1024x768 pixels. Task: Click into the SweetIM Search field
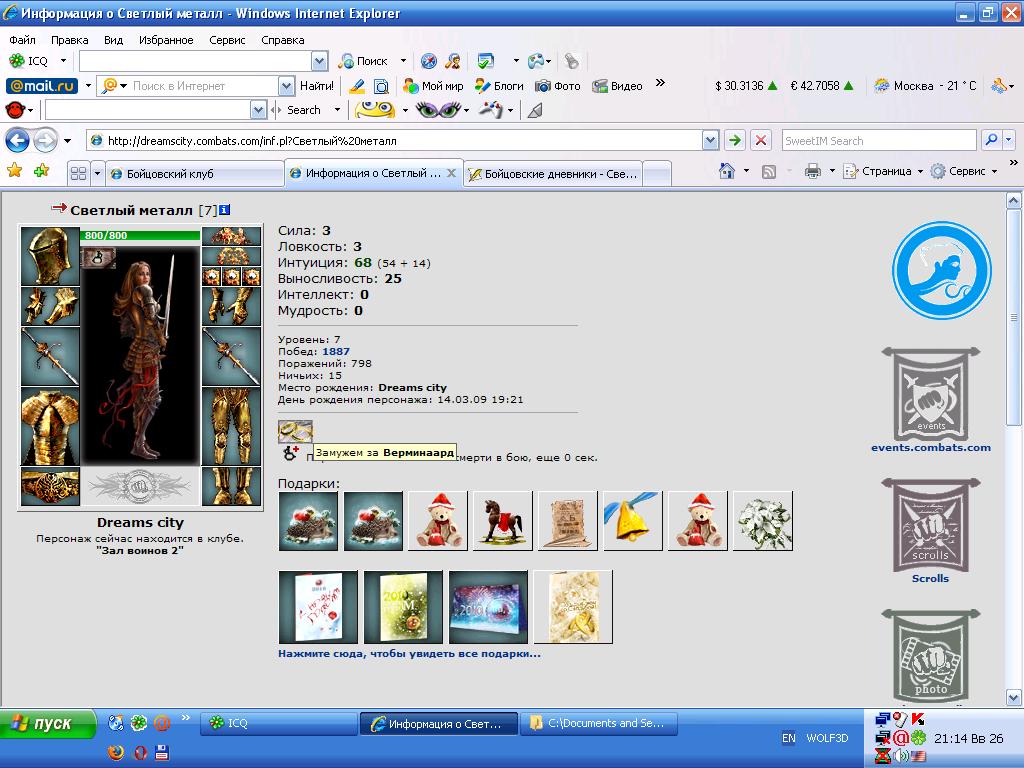[878, 140]
